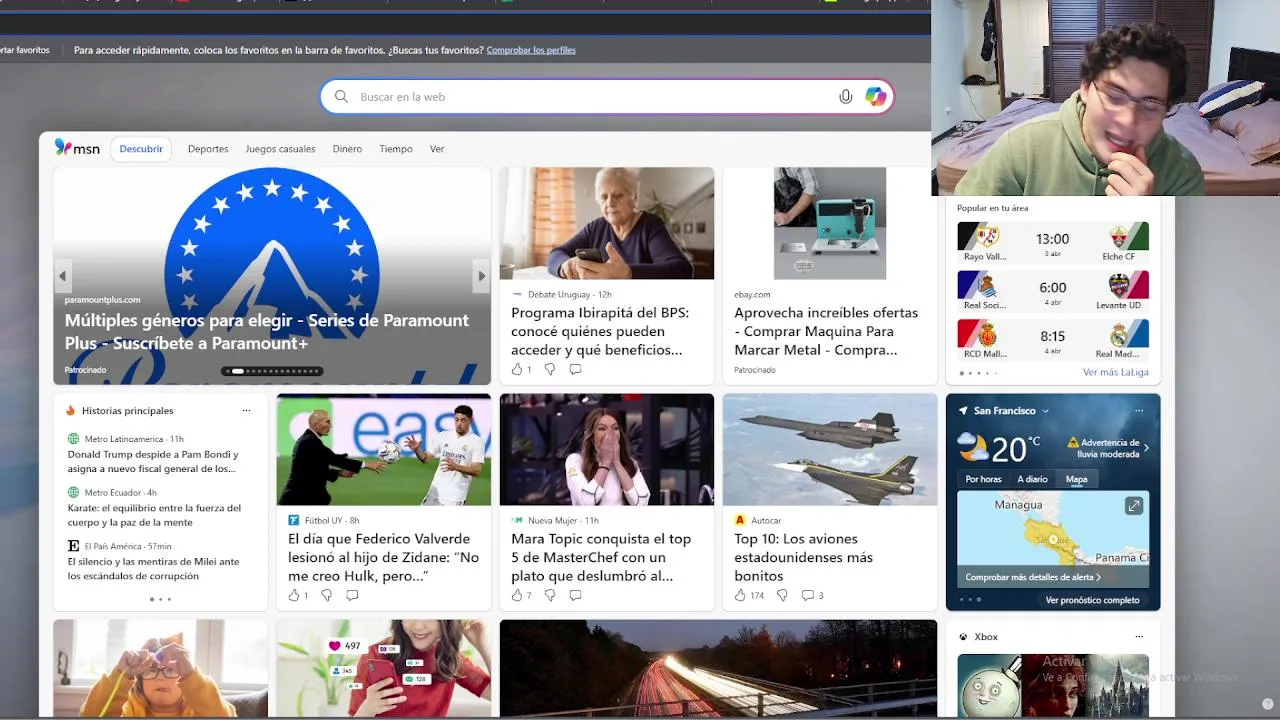Open comments on Mara Topic article

[575, 595]
